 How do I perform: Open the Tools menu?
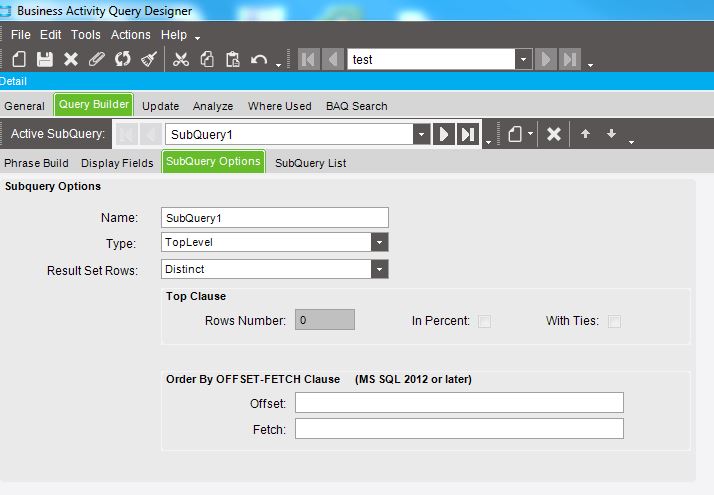86,35
